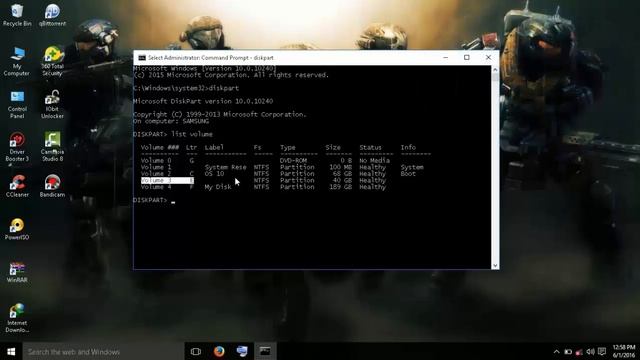Open Camtasia Studio 8 shortcut
The height and width of the screenshot is (360, 640).
pyautogui.click(x=52, y=147)
